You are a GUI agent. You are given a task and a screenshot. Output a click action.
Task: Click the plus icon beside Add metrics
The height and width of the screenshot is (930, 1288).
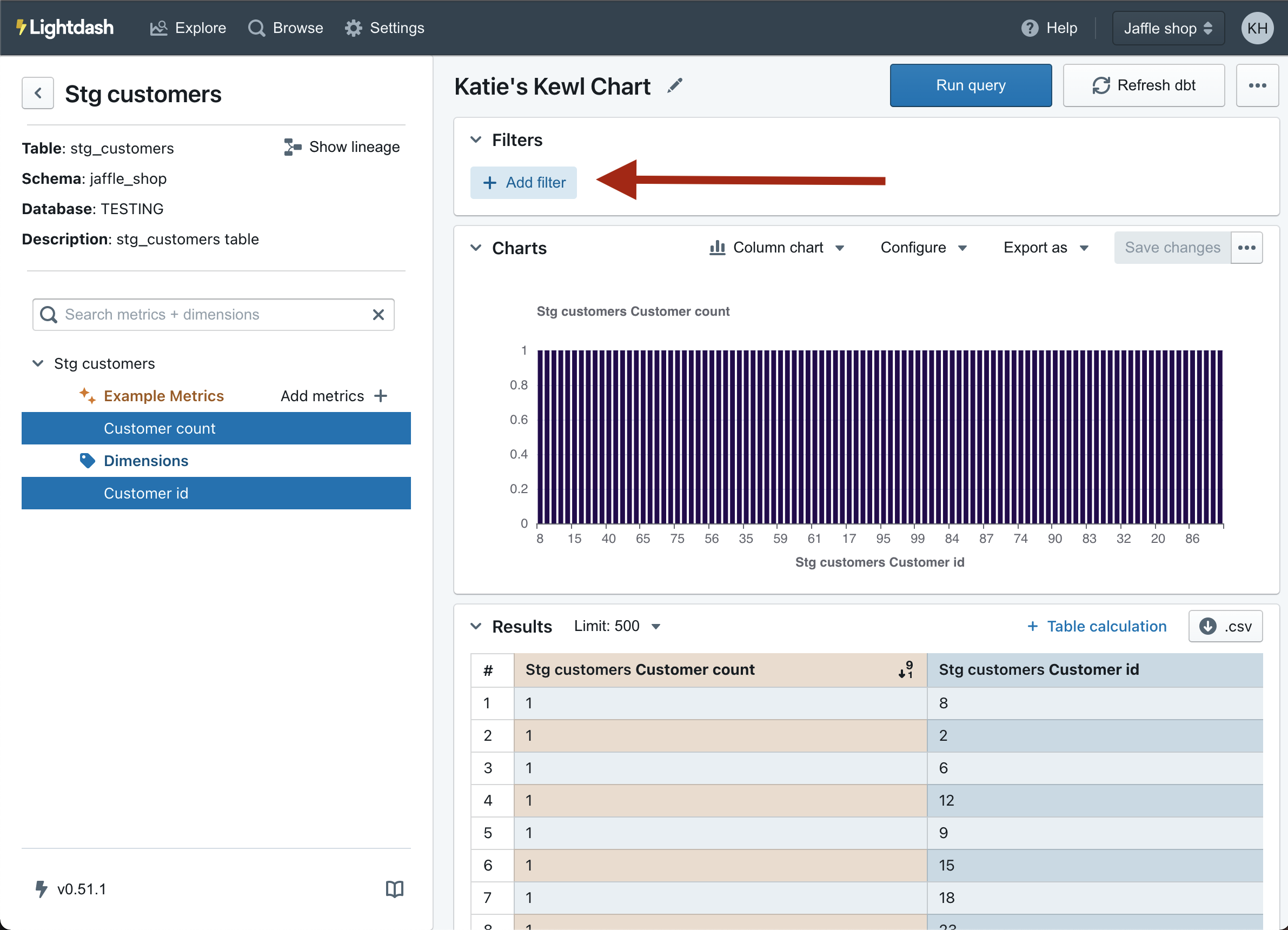(x=381, y=396)
